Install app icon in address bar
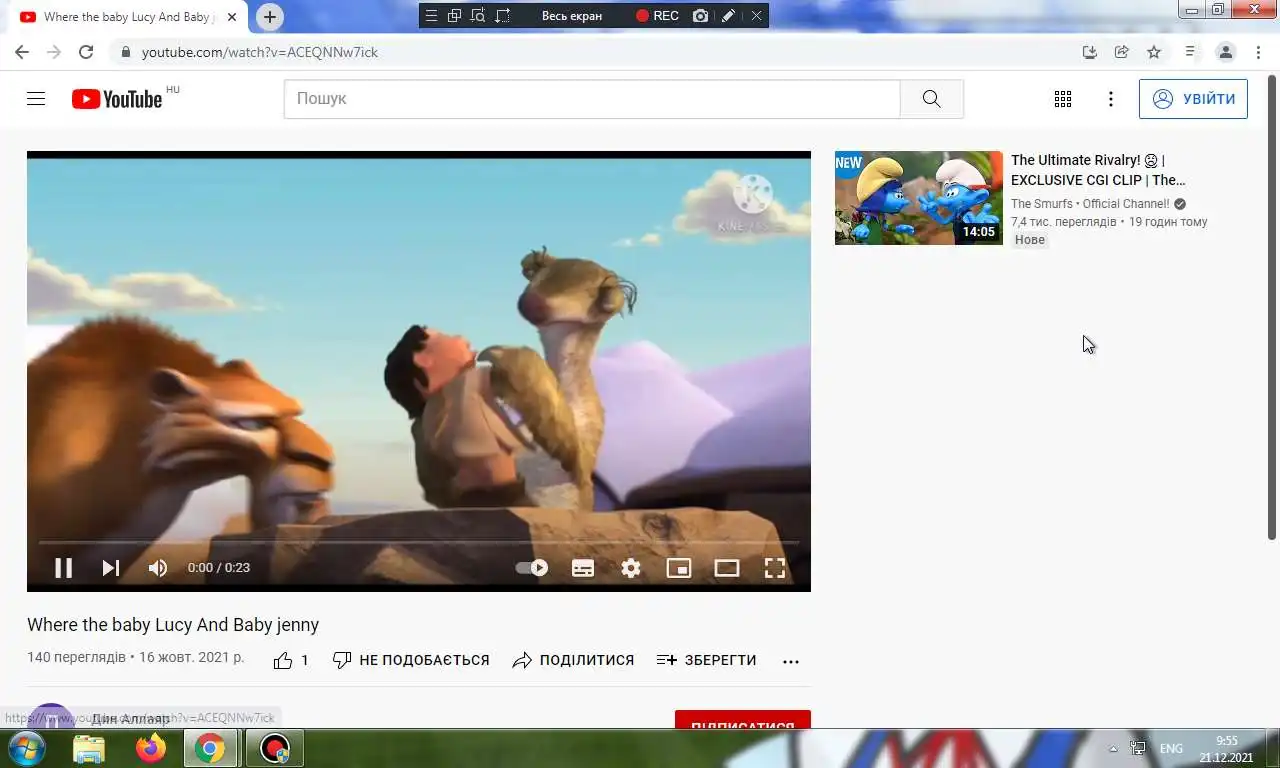This screenshot has width=1280, height=768. click(1090, 52)
